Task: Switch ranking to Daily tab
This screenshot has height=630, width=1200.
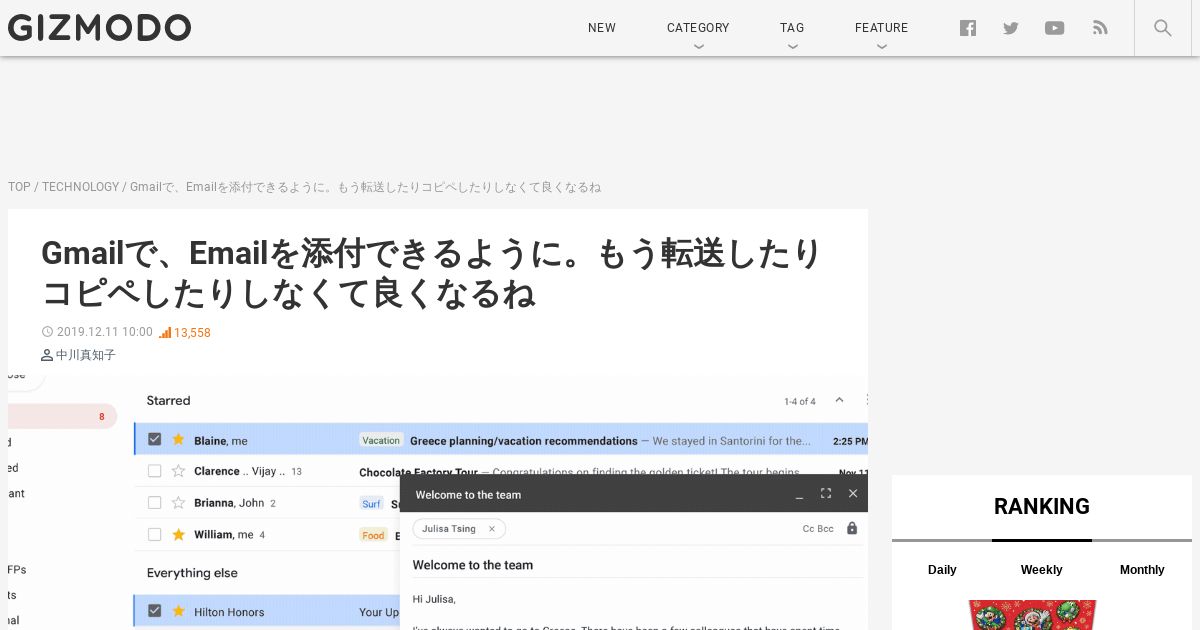Action: click(x=942, y=570)
